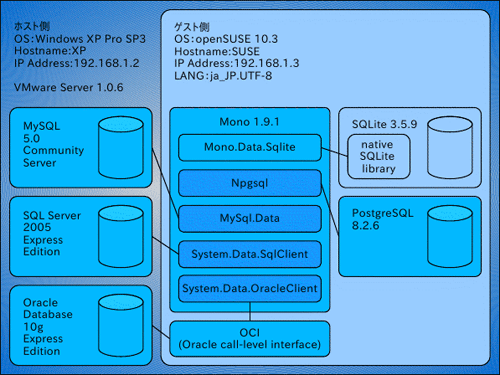Click the 'SQLite 3.5.9' label
Viewport: 500px width, 375px height.
384,124
